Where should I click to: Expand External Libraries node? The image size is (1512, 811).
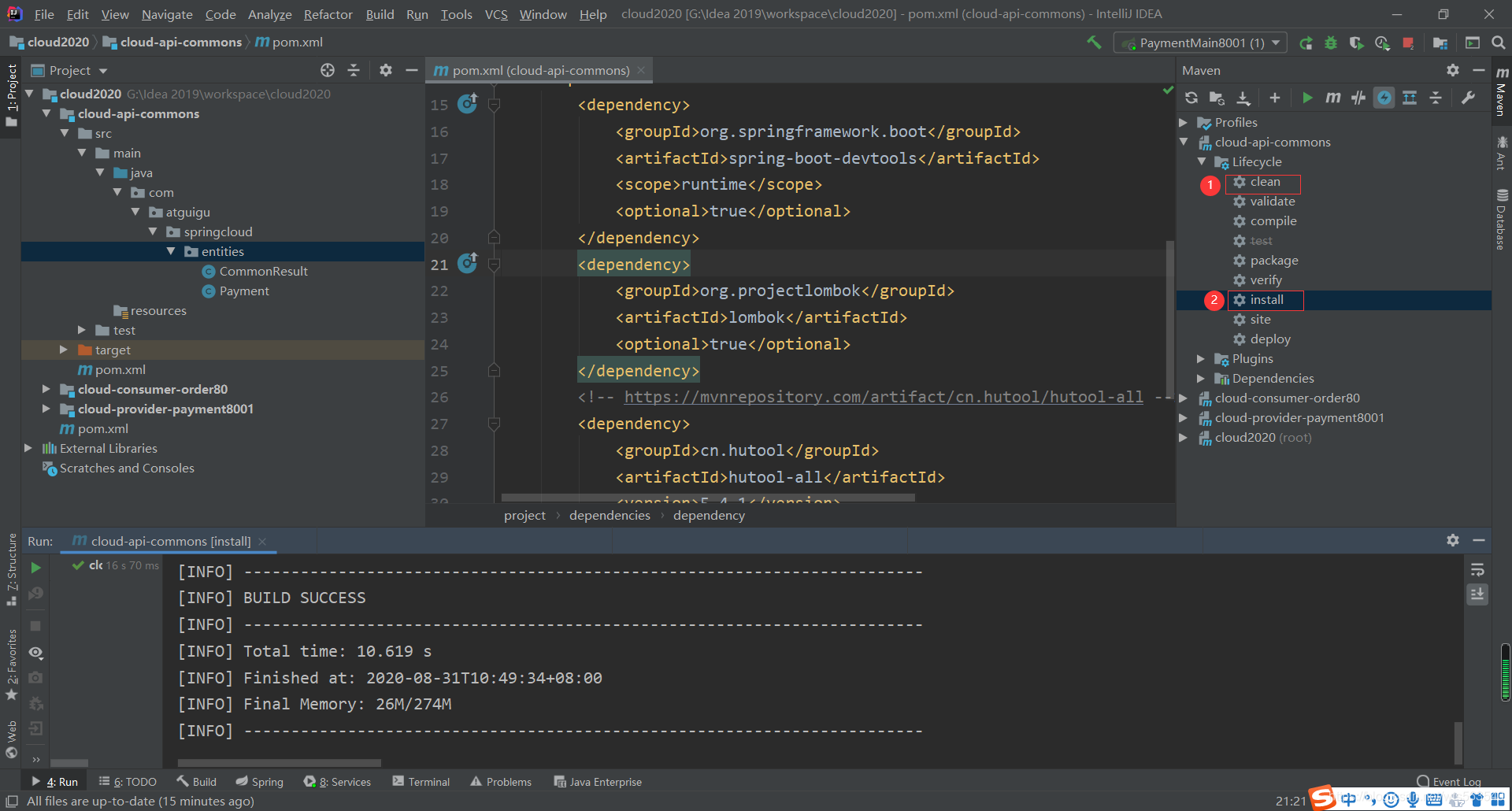[x=28, y=448]
